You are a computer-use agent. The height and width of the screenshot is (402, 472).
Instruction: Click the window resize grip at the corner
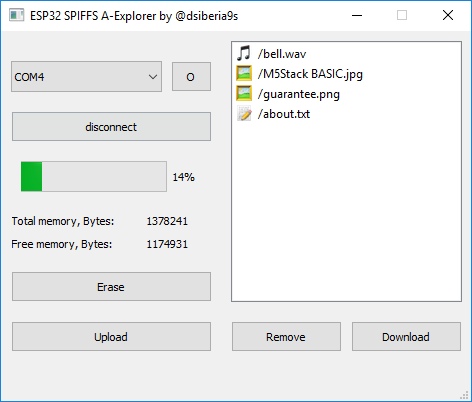pyautogui.click(x=464, y=395)
